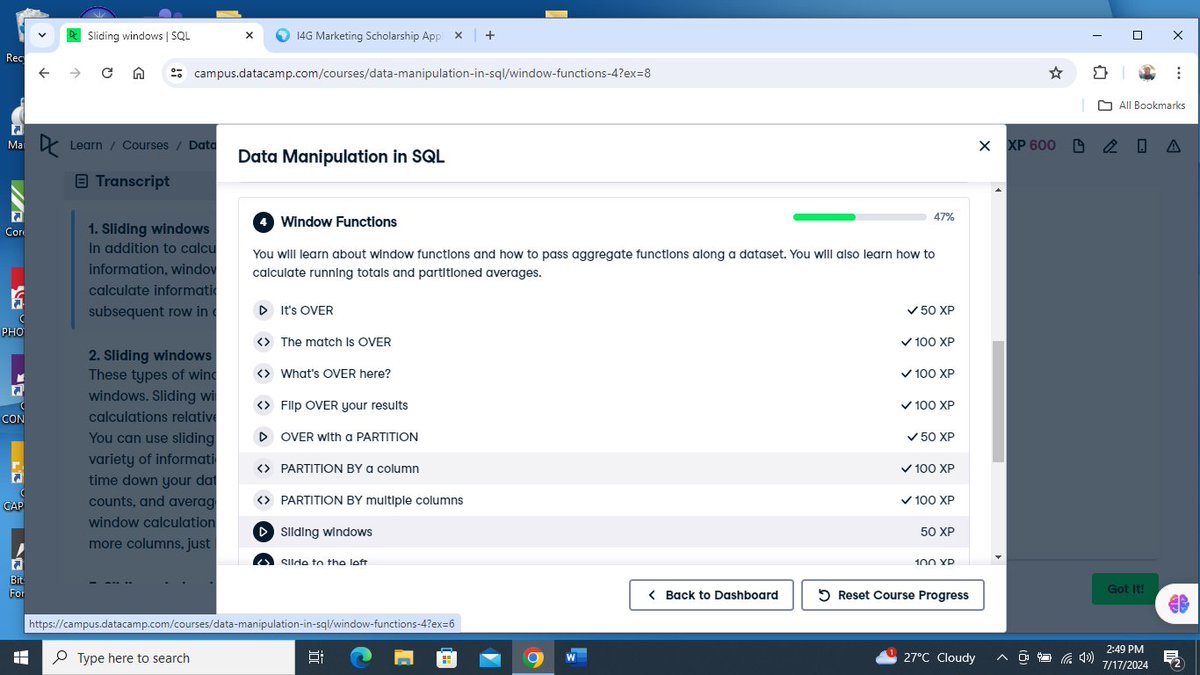This screenshot has height=675, width=1200.
Task: Click the code icon beside What's OVER here?
Action: [263, 374]
